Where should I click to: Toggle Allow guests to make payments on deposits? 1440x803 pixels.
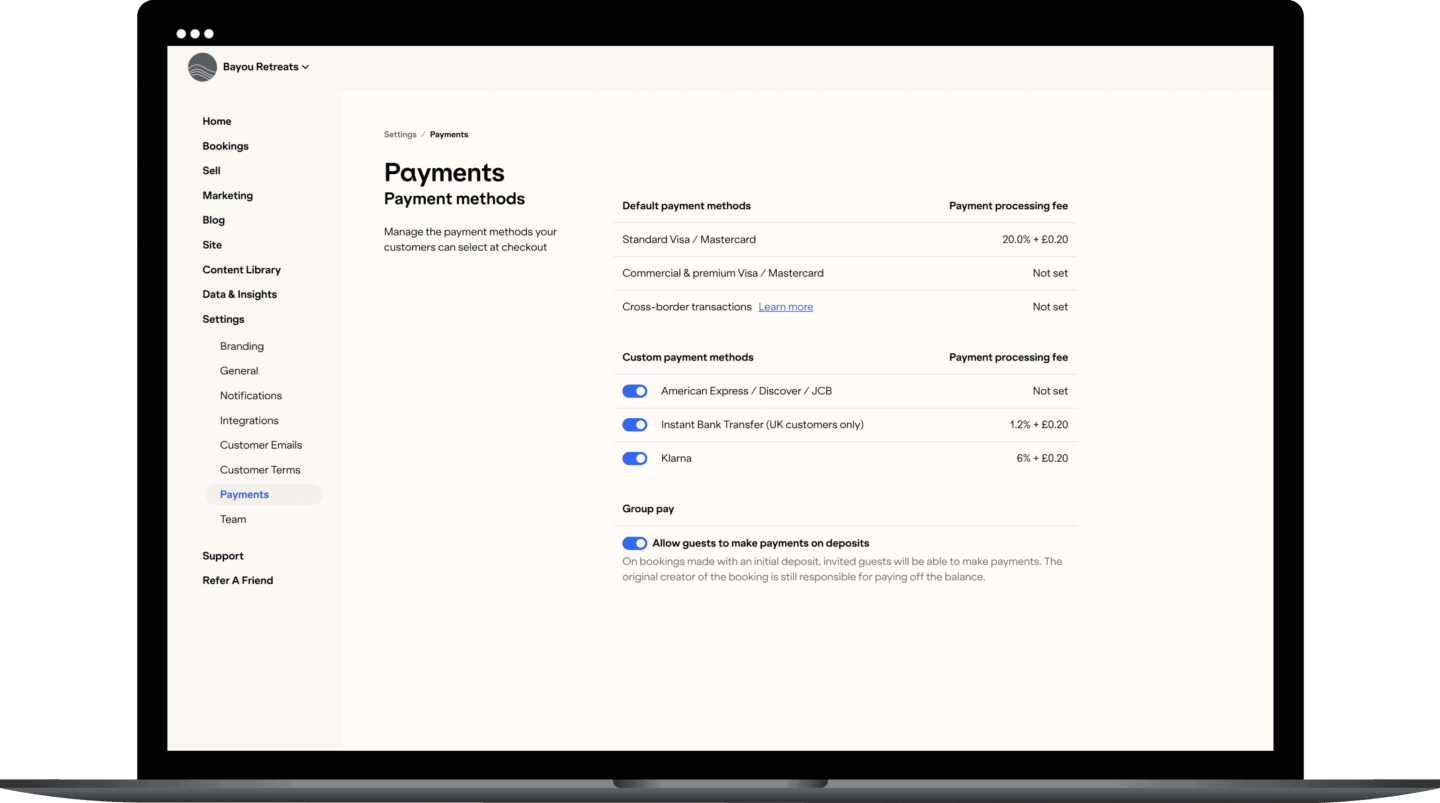635,544
